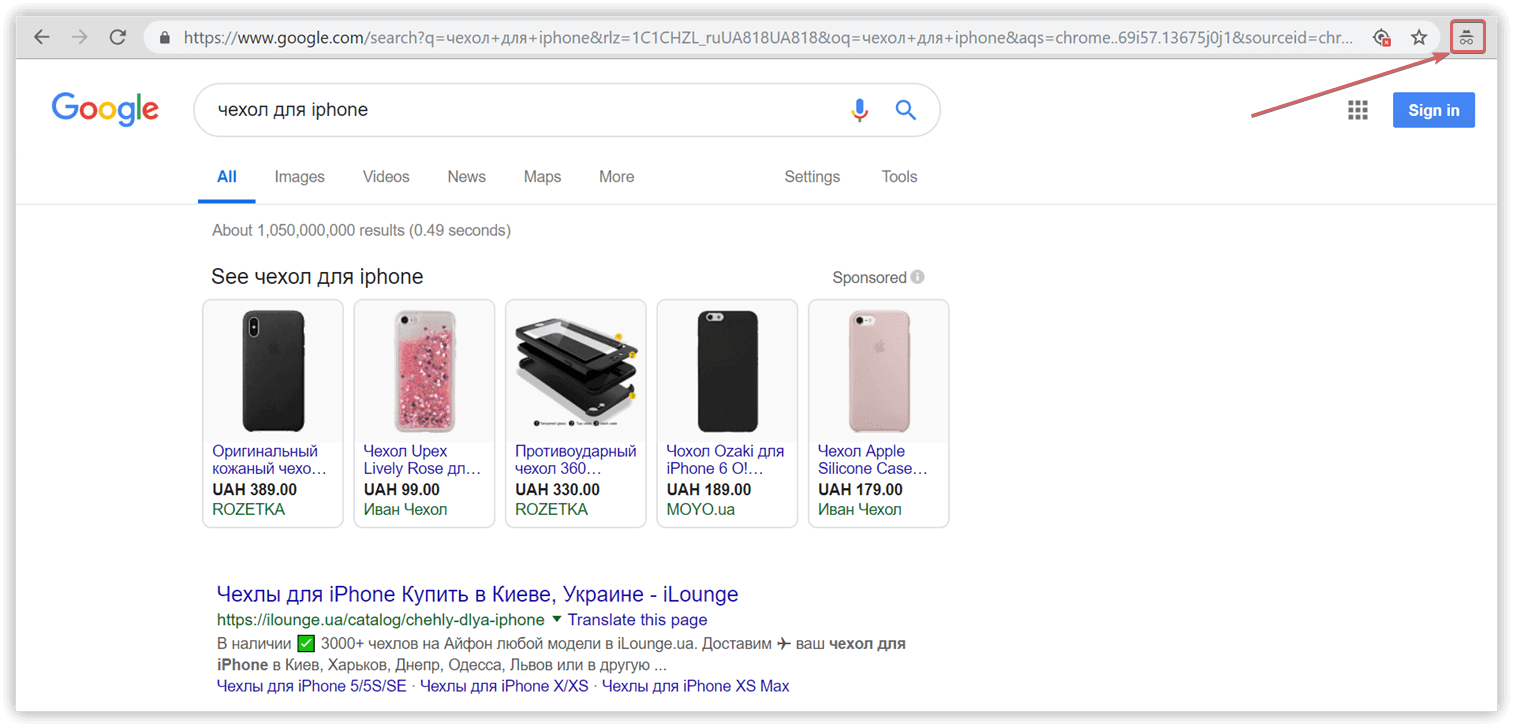Start voice search with the microphone
This screenshot has width=1513, height=727.
860,110
